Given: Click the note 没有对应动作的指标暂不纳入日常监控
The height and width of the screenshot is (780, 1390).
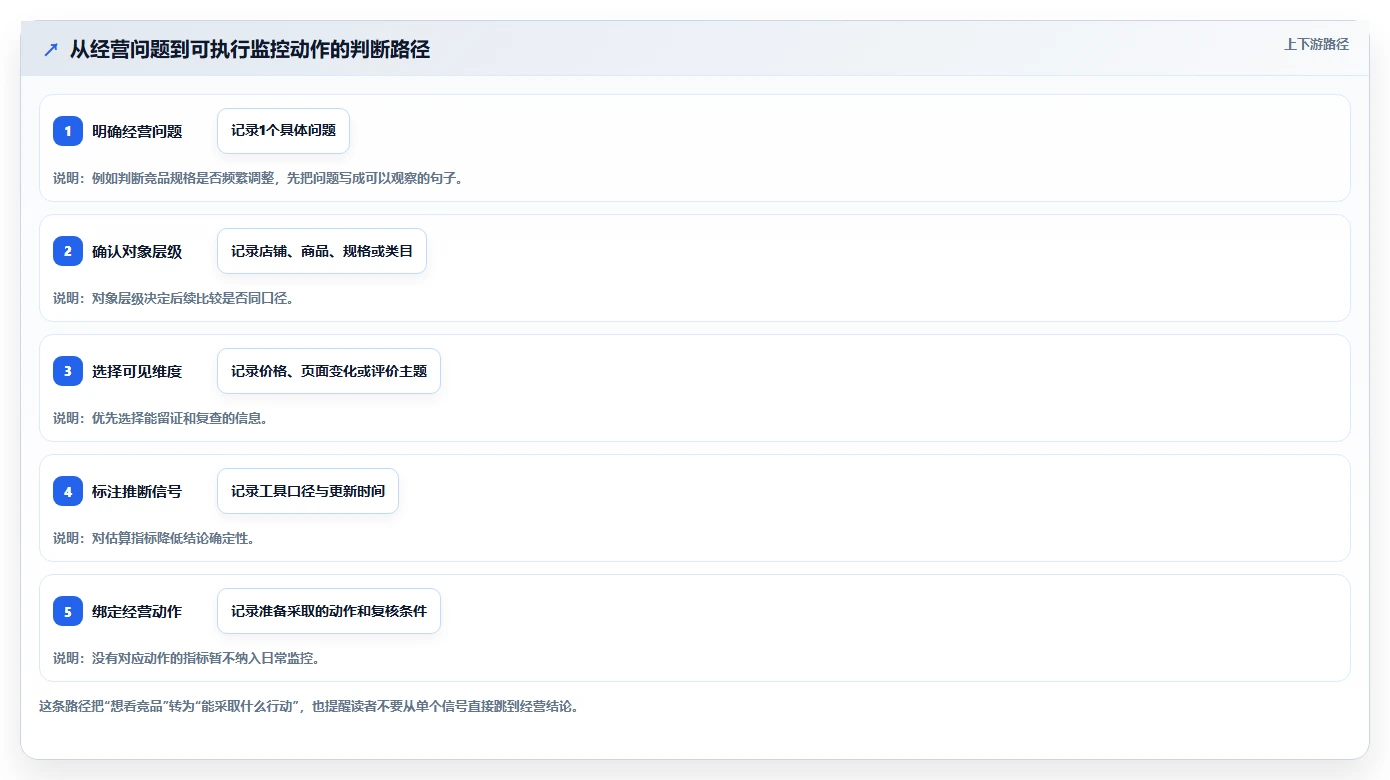Looking at the screenshot, I should click(186, 658).
